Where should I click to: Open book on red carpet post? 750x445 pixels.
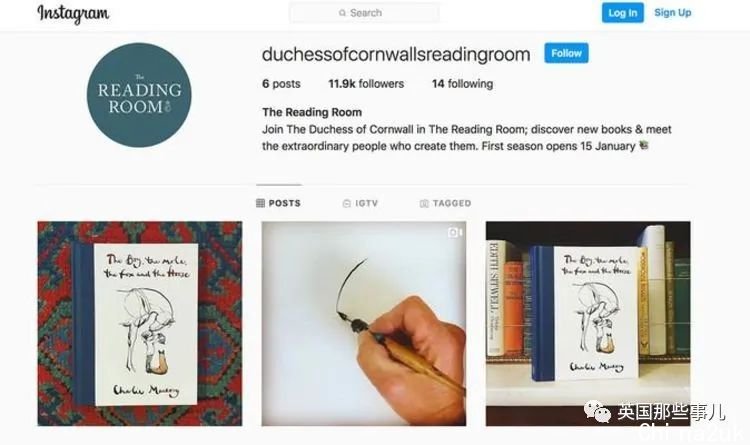140,323
